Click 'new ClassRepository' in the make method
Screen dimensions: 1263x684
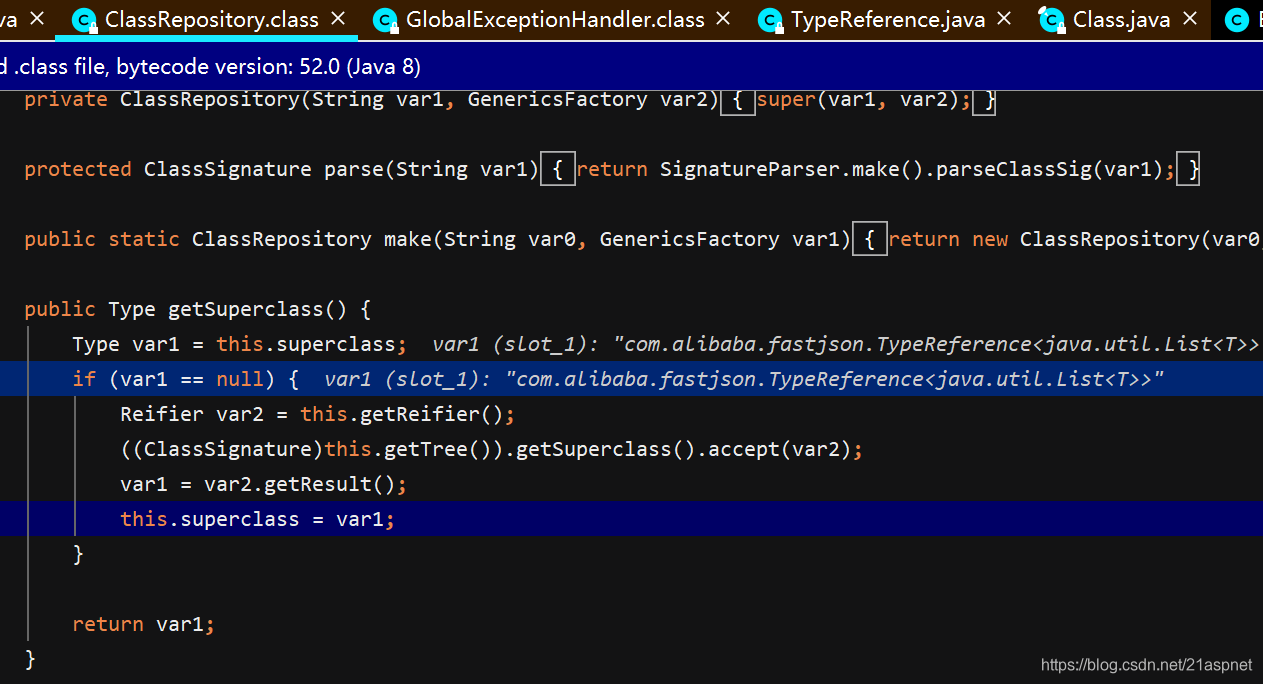click(x=1084, y=240)
